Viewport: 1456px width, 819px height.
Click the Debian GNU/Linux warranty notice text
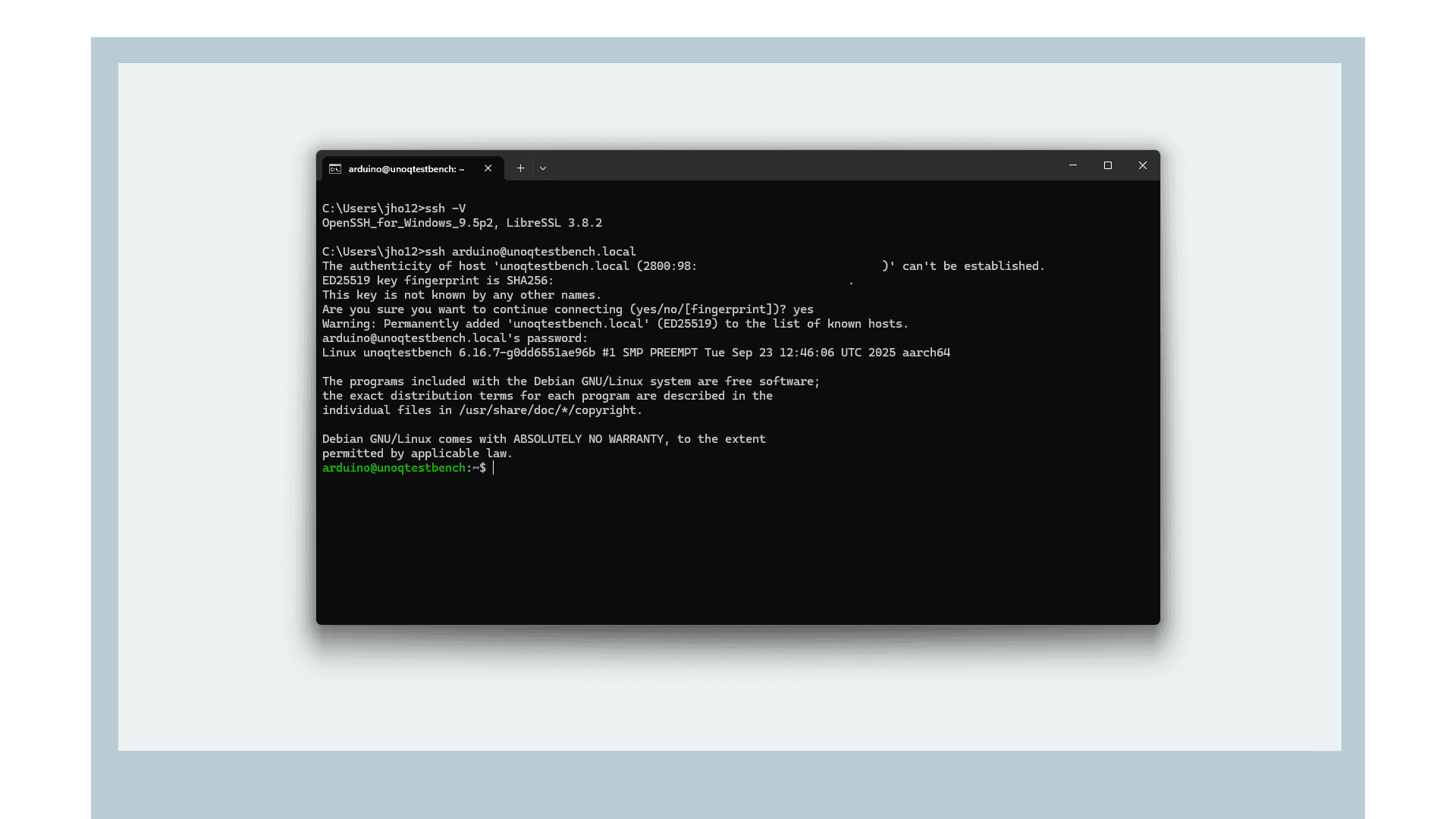click(x=543, y=438)
